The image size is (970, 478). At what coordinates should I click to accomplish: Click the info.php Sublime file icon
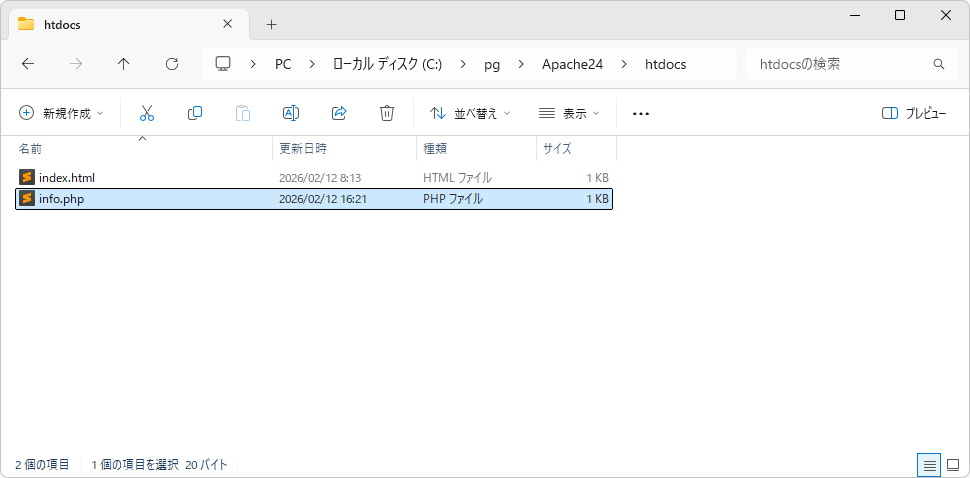click(26, 198)
